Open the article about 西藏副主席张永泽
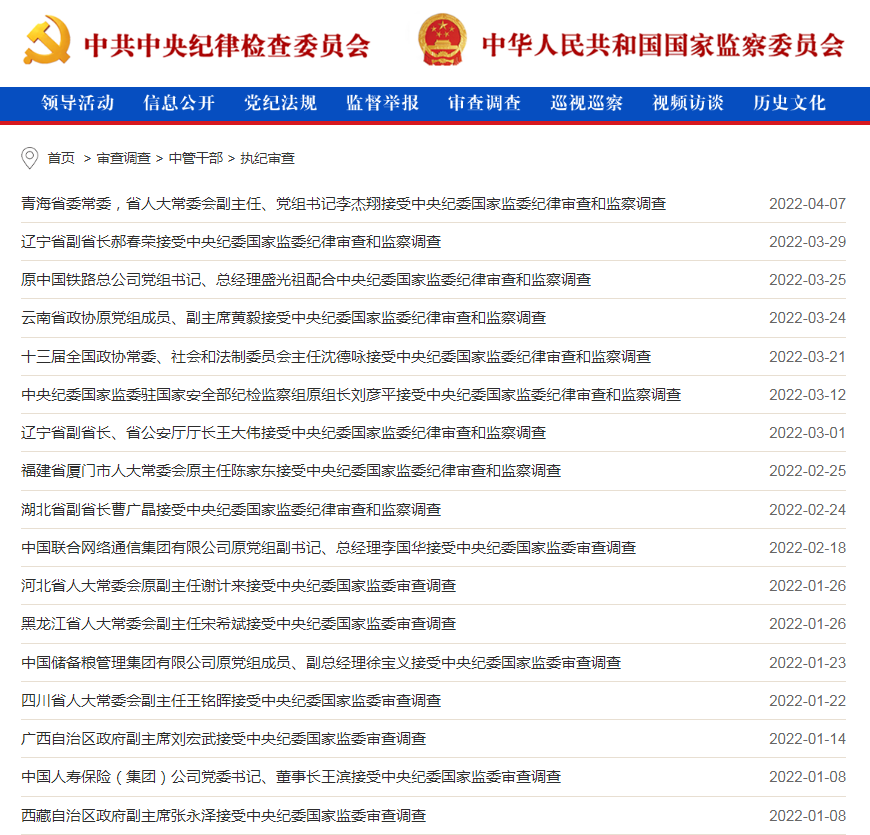The height and width of the screenshot is (835, 870). (224, 816)
